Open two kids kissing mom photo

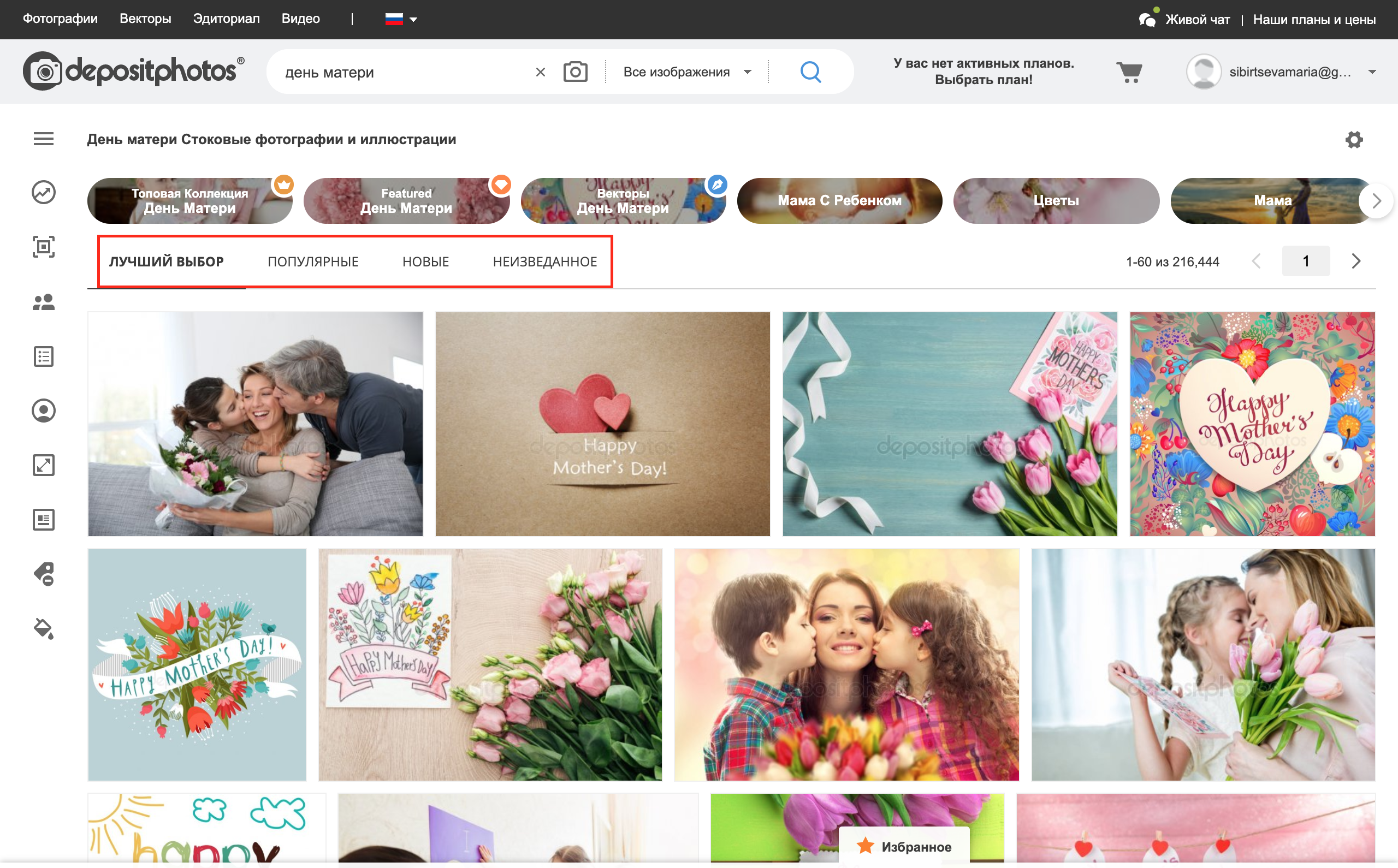pos(847,665)
